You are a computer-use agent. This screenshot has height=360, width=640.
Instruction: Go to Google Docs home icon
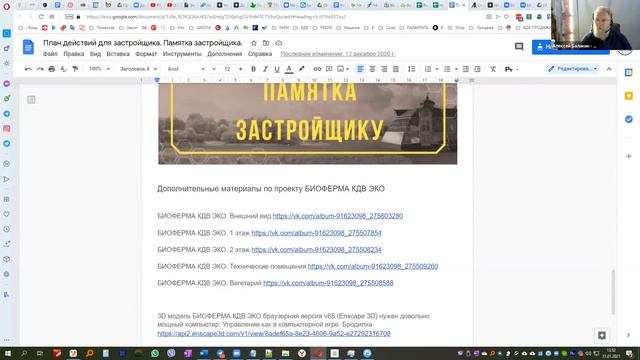click(x=28, y=47)
